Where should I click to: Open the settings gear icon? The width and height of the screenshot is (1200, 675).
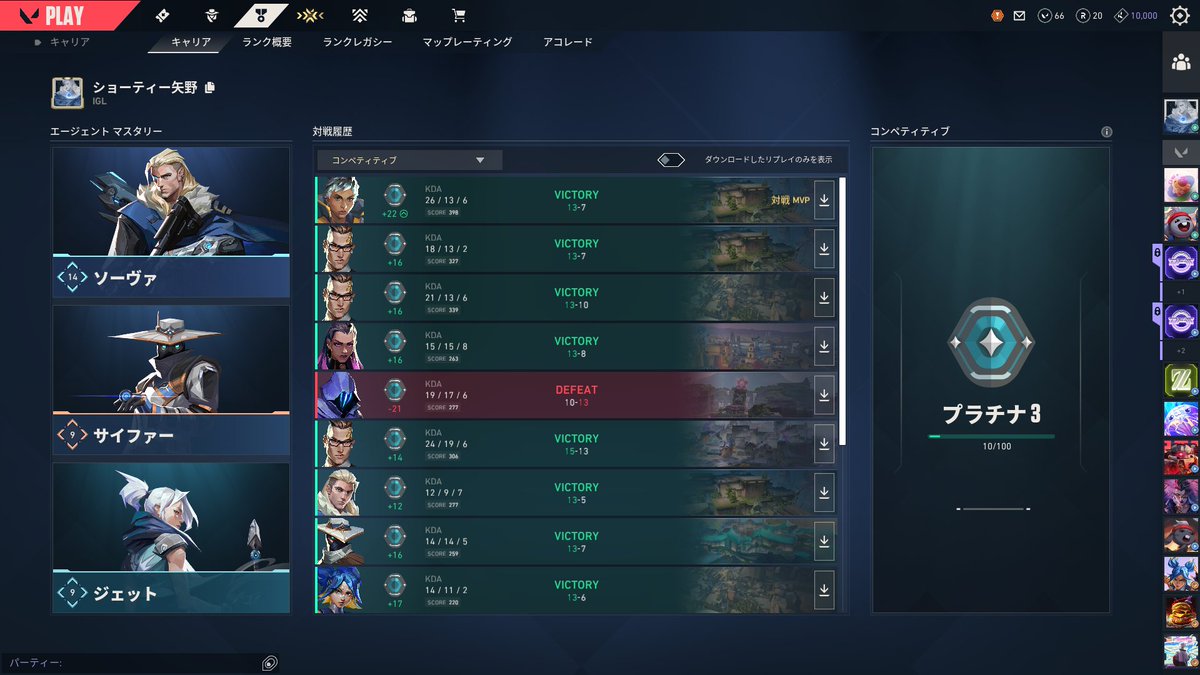click(x=1180, y=15)
